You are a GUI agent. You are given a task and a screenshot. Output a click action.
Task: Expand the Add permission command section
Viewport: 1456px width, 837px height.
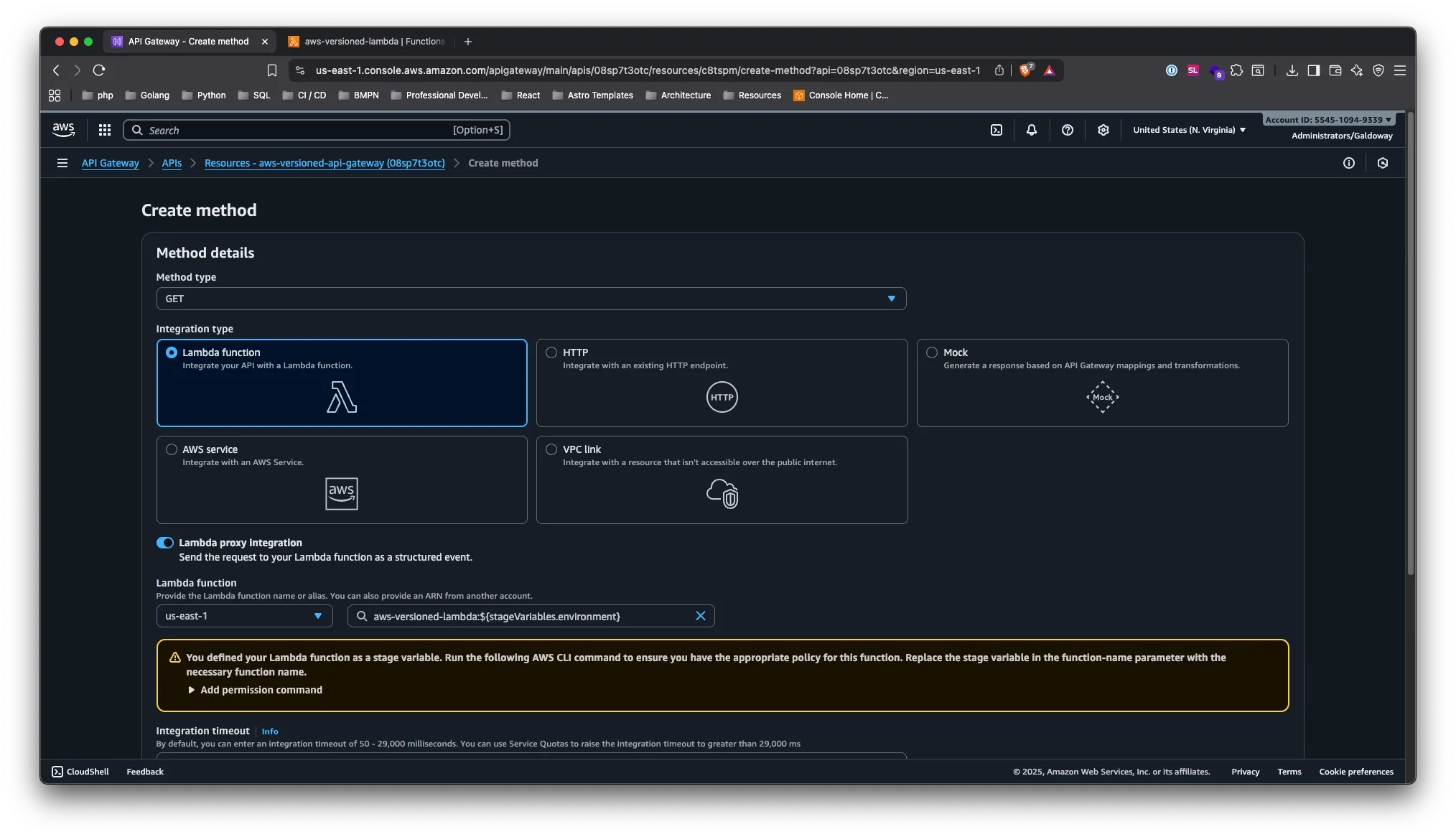pyautogui.click(x=256, y=690)
